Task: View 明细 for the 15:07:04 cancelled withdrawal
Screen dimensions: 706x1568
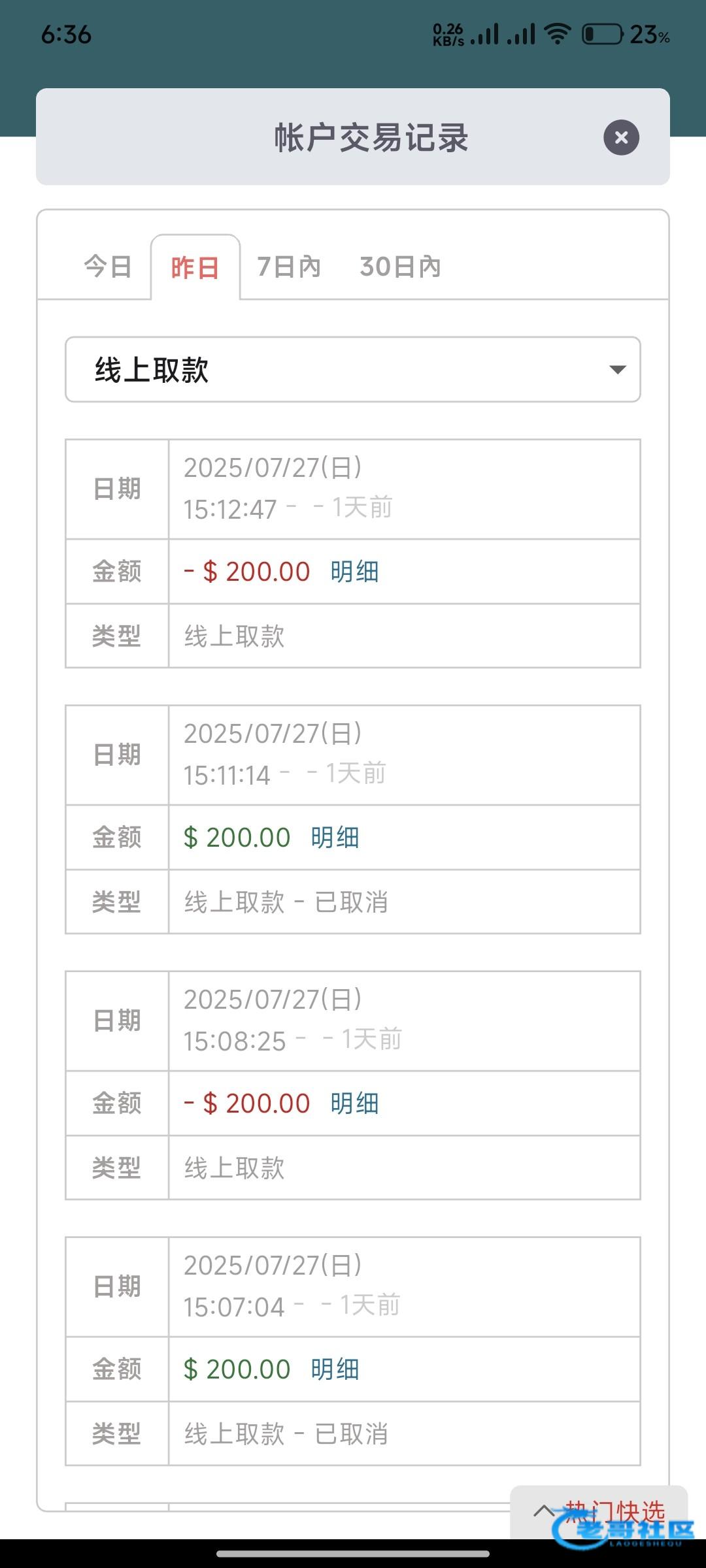Action: 335,1369
